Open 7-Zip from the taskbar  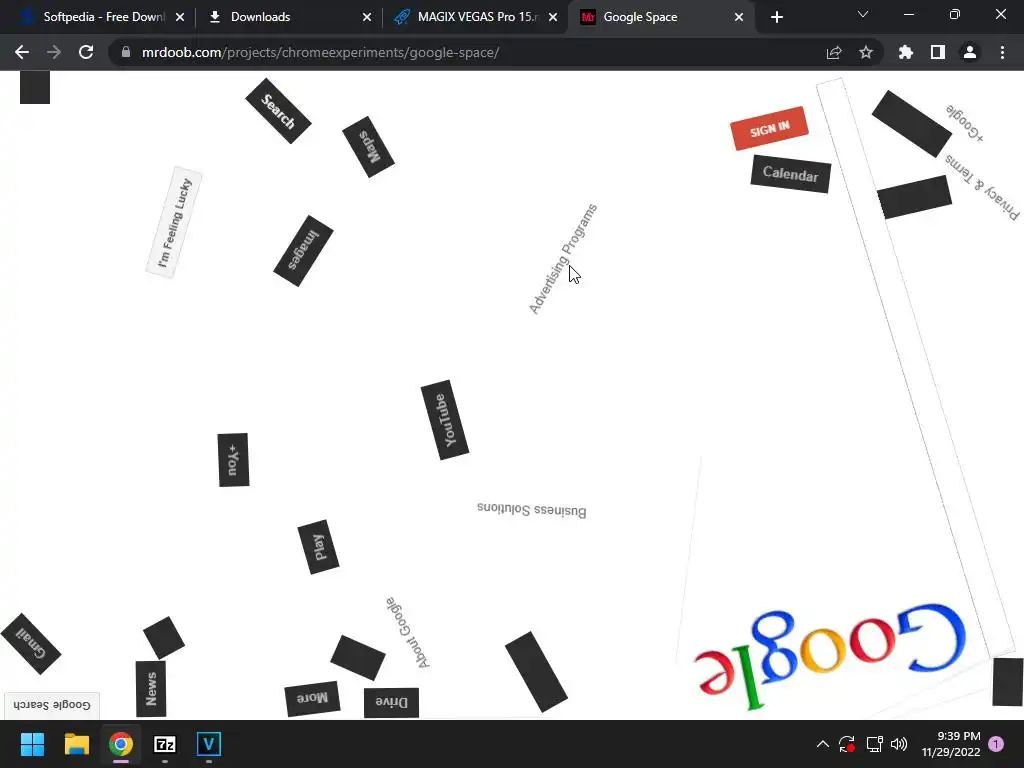point(165,744)
